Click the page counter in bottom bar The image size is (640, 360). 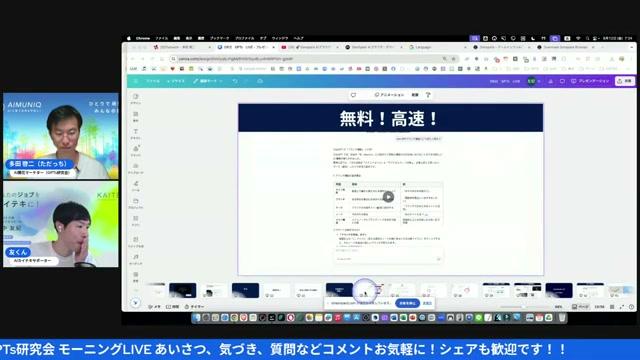(599, 307)
